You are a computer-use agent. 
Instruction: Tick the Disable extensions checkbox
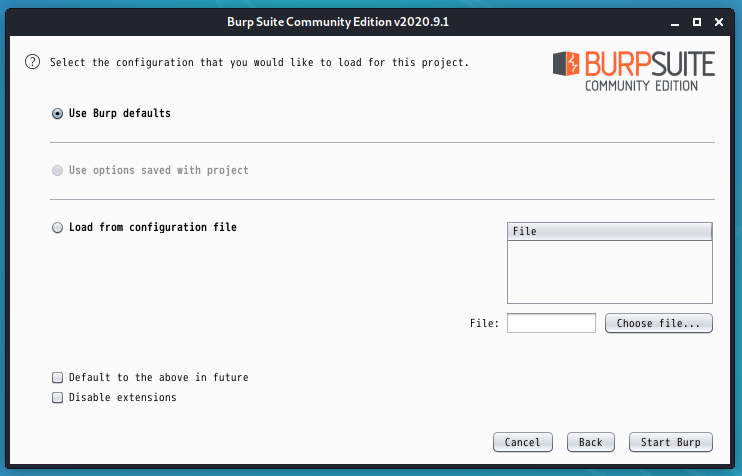pyautogui.click(x=58, y=398)
